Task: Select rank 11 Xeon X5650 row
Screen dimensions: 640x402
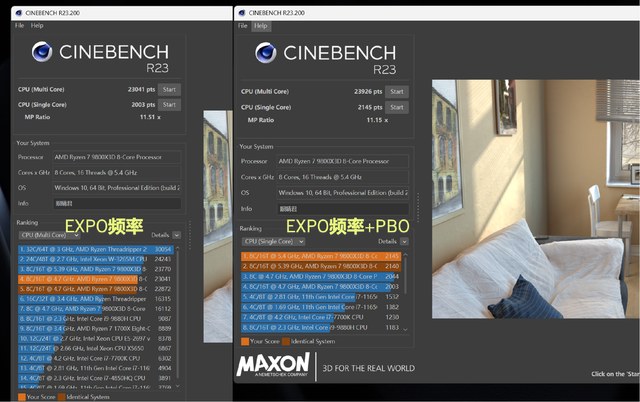Action: (x=96, y=349)
